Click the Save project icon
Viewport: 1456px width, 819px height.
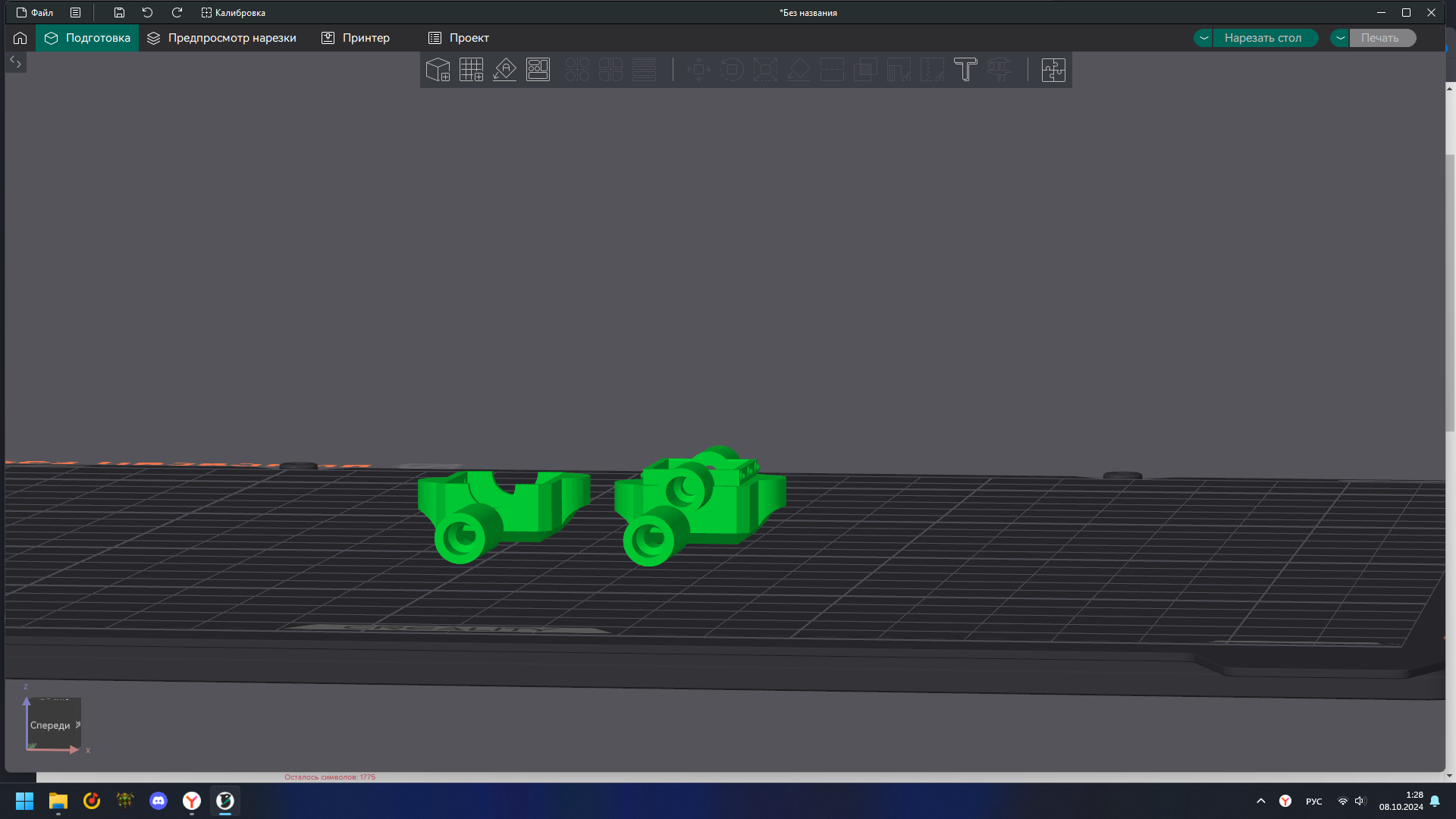pos(119,13)
